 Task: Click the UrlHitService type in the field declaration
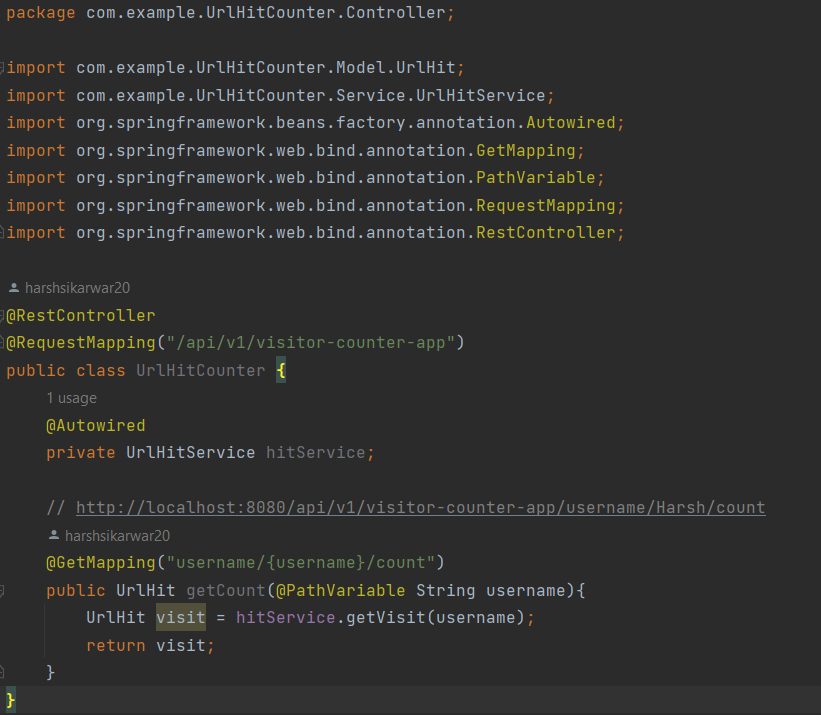[x=191, y=453]
